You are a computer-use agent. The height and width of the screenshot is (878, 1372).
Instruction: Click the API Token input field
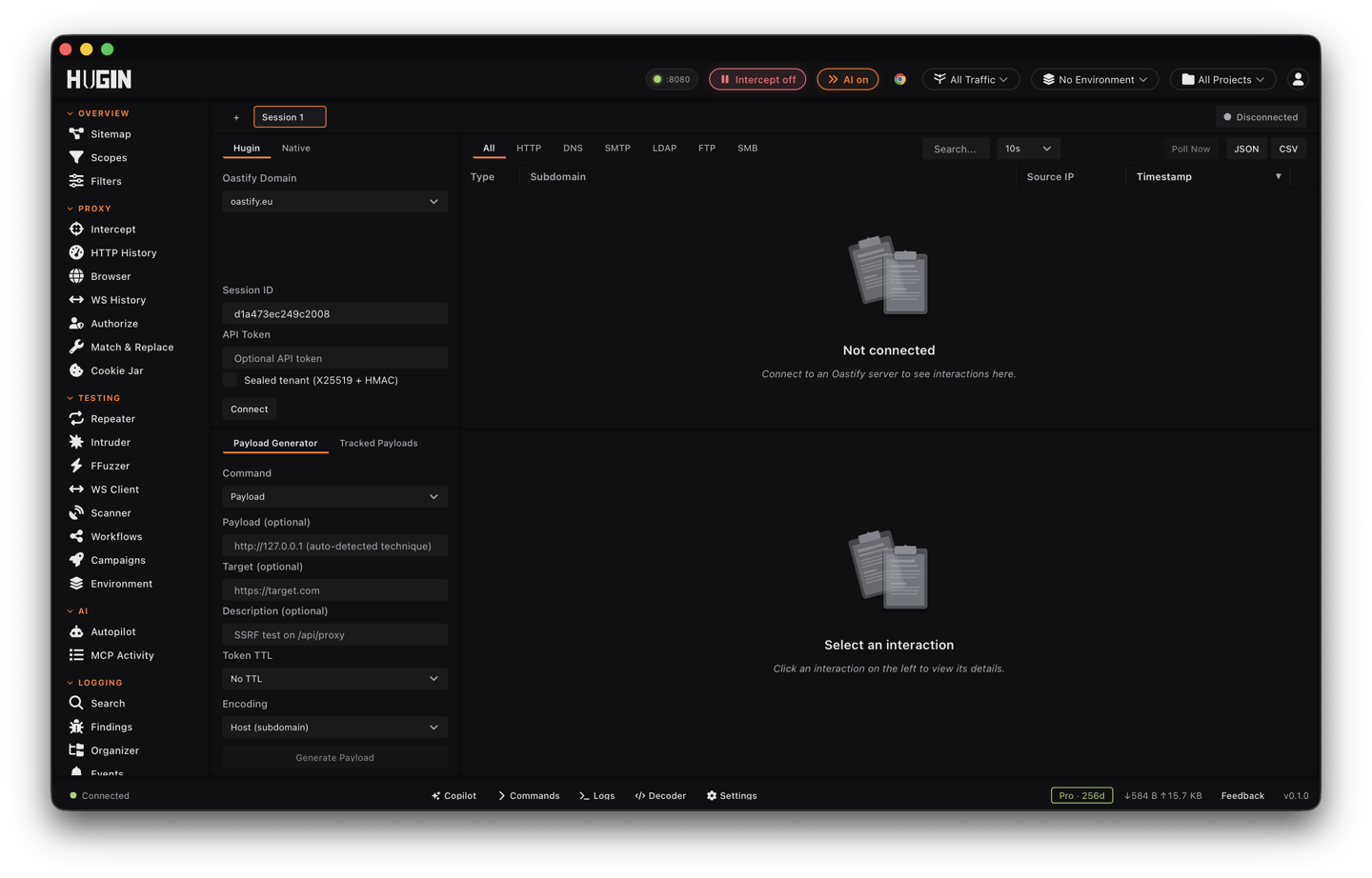[x=334, y=358]
